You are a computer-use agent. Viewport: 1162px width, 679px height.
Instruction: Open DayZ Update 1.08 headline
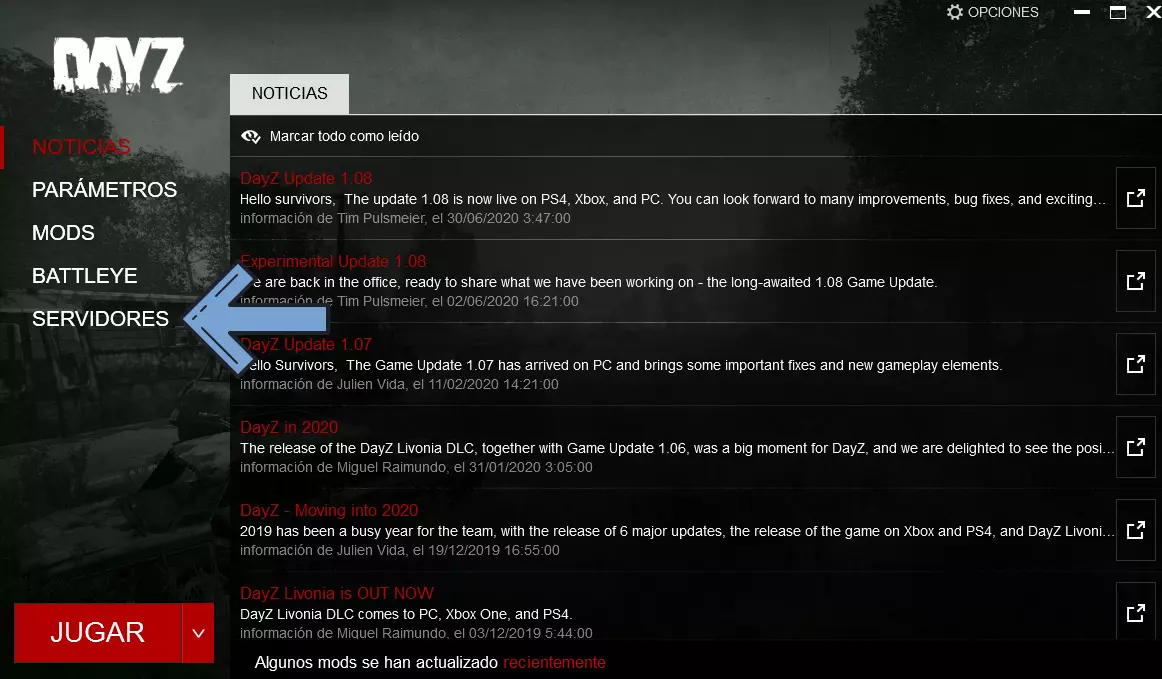click(x=305, y=178)
